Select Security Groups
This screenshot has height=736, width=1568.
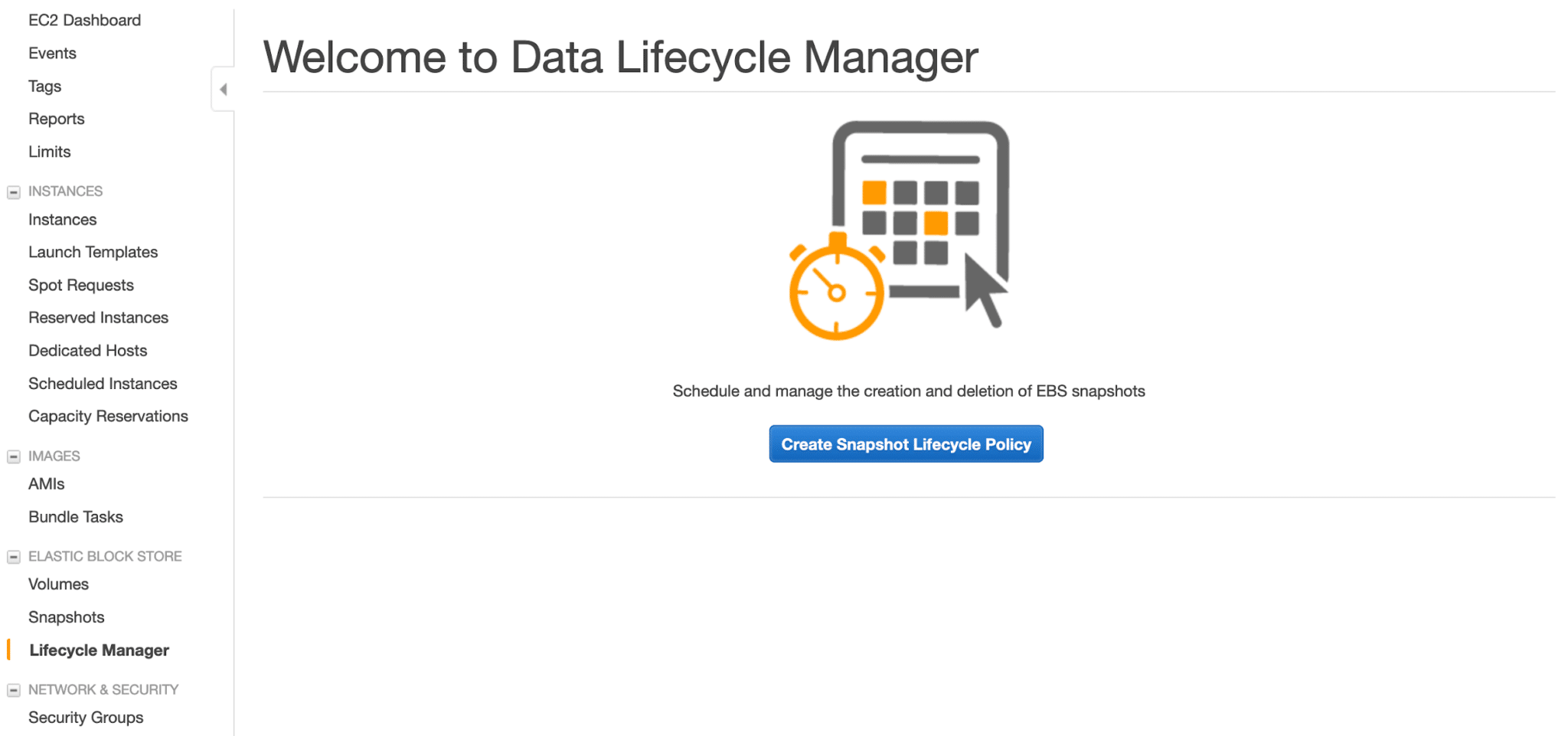click(86, 718)
